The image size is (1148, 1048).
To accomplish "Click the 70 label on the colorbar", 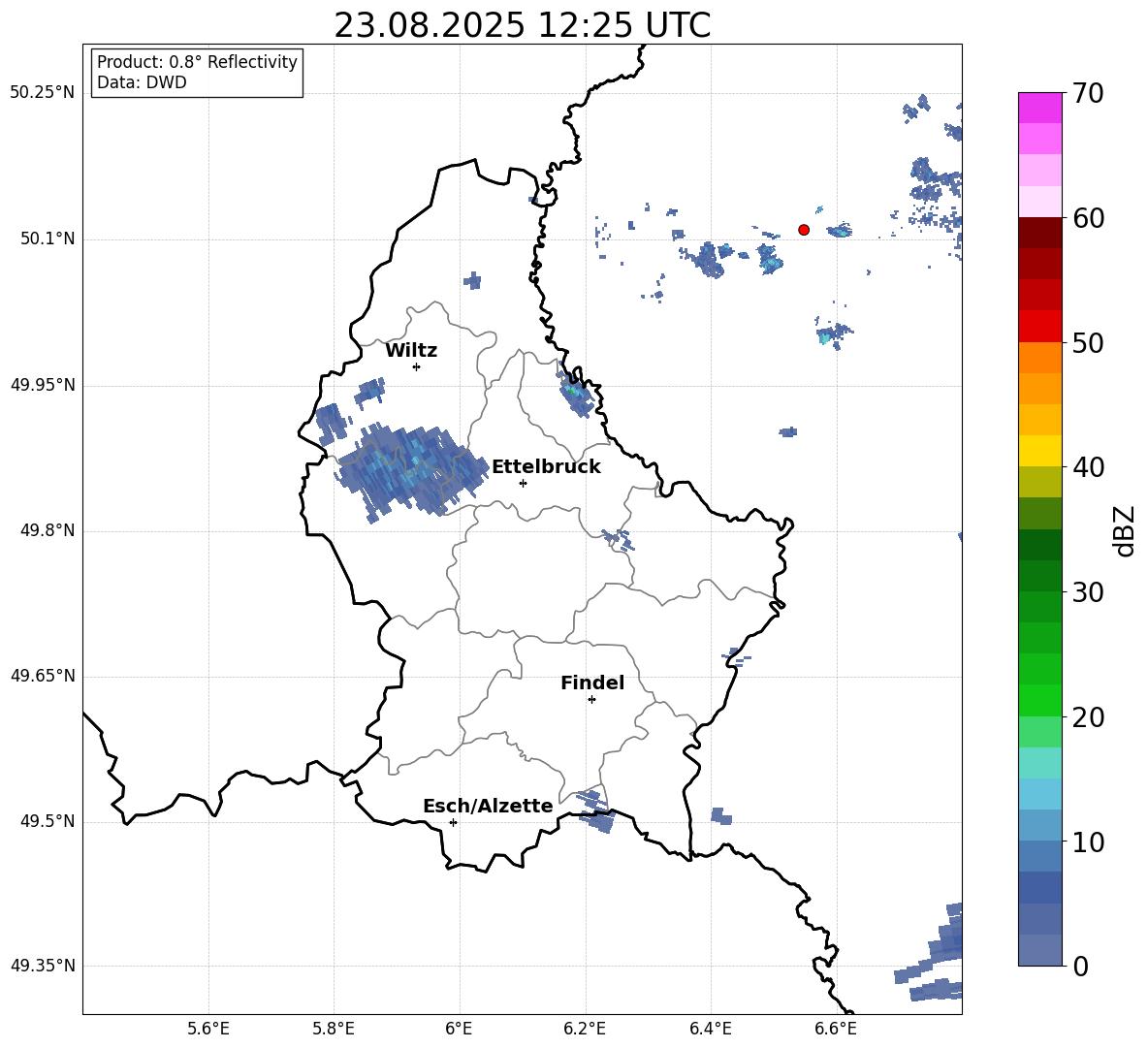I will [1088, 93].
